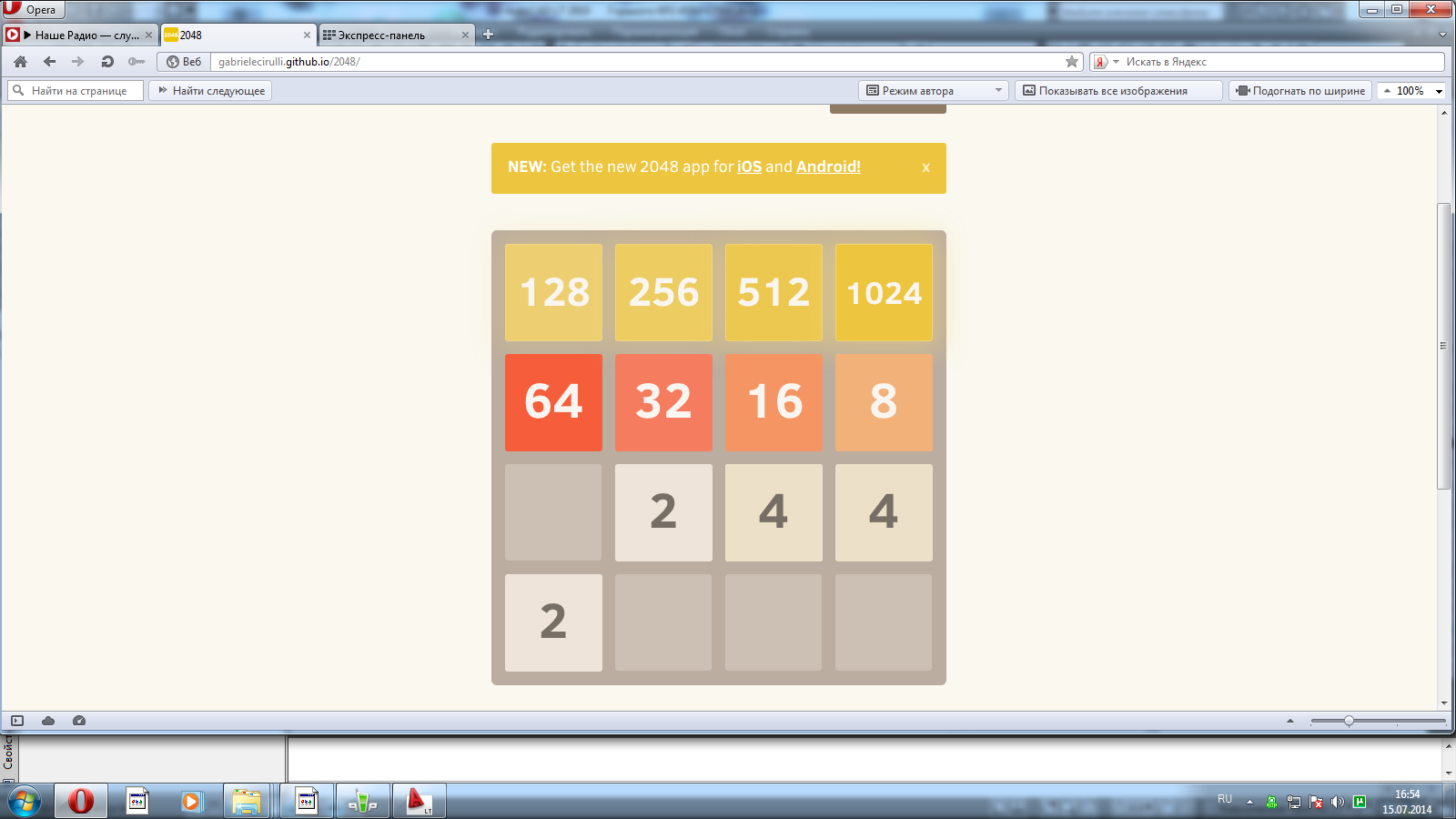Image resolution: width=1456 pixels, height=819 pixels.
Task: Open the Режим автора dropdown
Action: coord(934,90)
